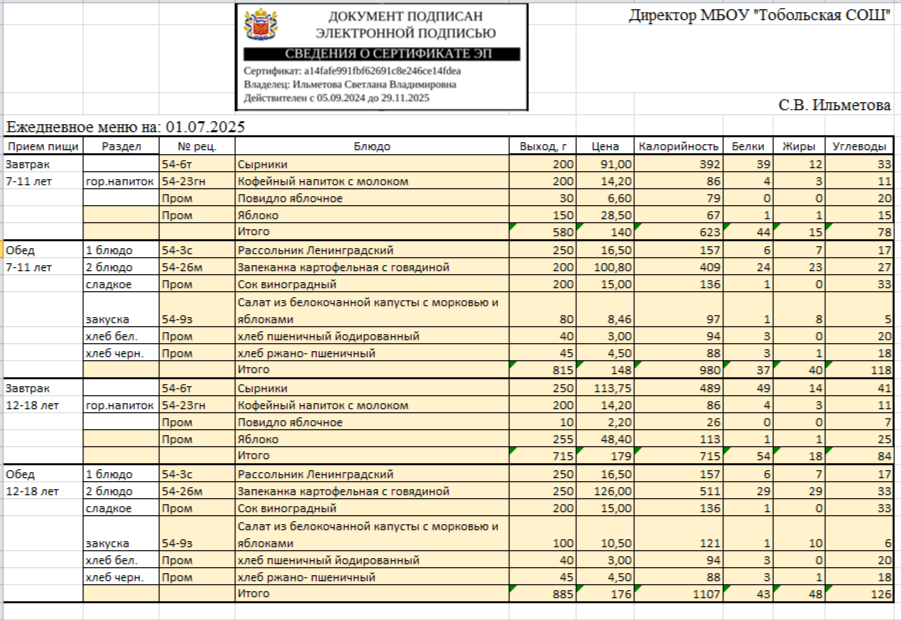Select the total output cell '885'

pyautogui.click(x=542, y=594)
